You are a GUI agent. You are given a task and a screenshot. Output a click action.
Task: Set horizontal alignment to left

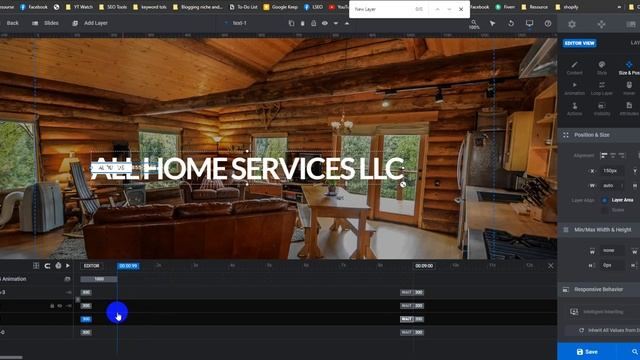coord(604,156)
